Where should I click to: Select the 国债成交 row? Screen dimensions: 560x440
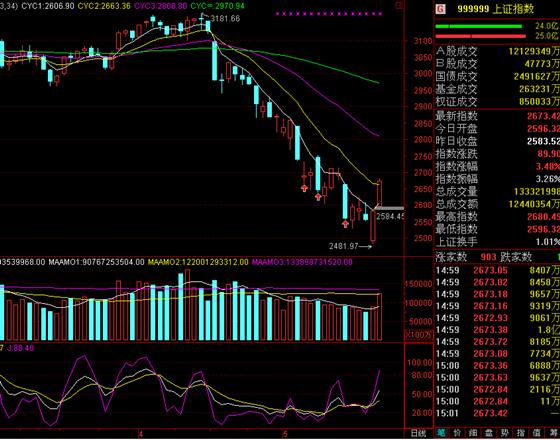pos(498,76)
